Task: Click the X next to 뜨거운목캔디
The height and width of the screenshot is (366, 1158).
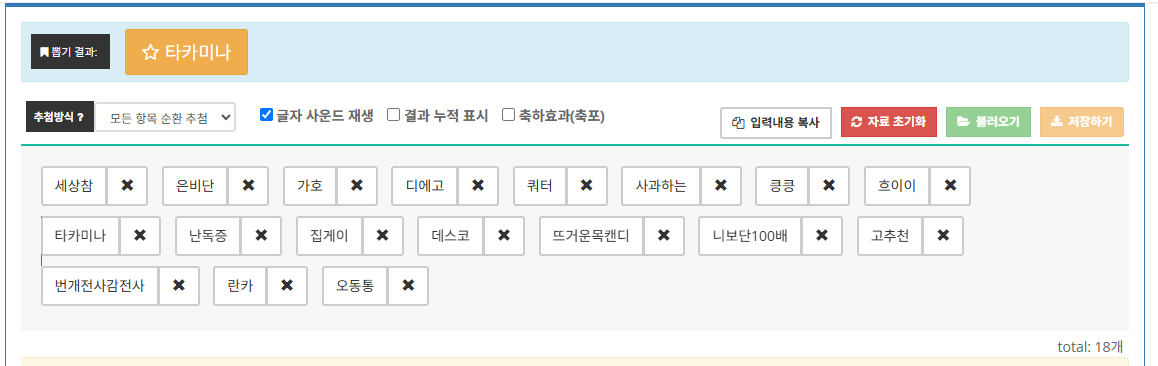Action: [663, 236]
